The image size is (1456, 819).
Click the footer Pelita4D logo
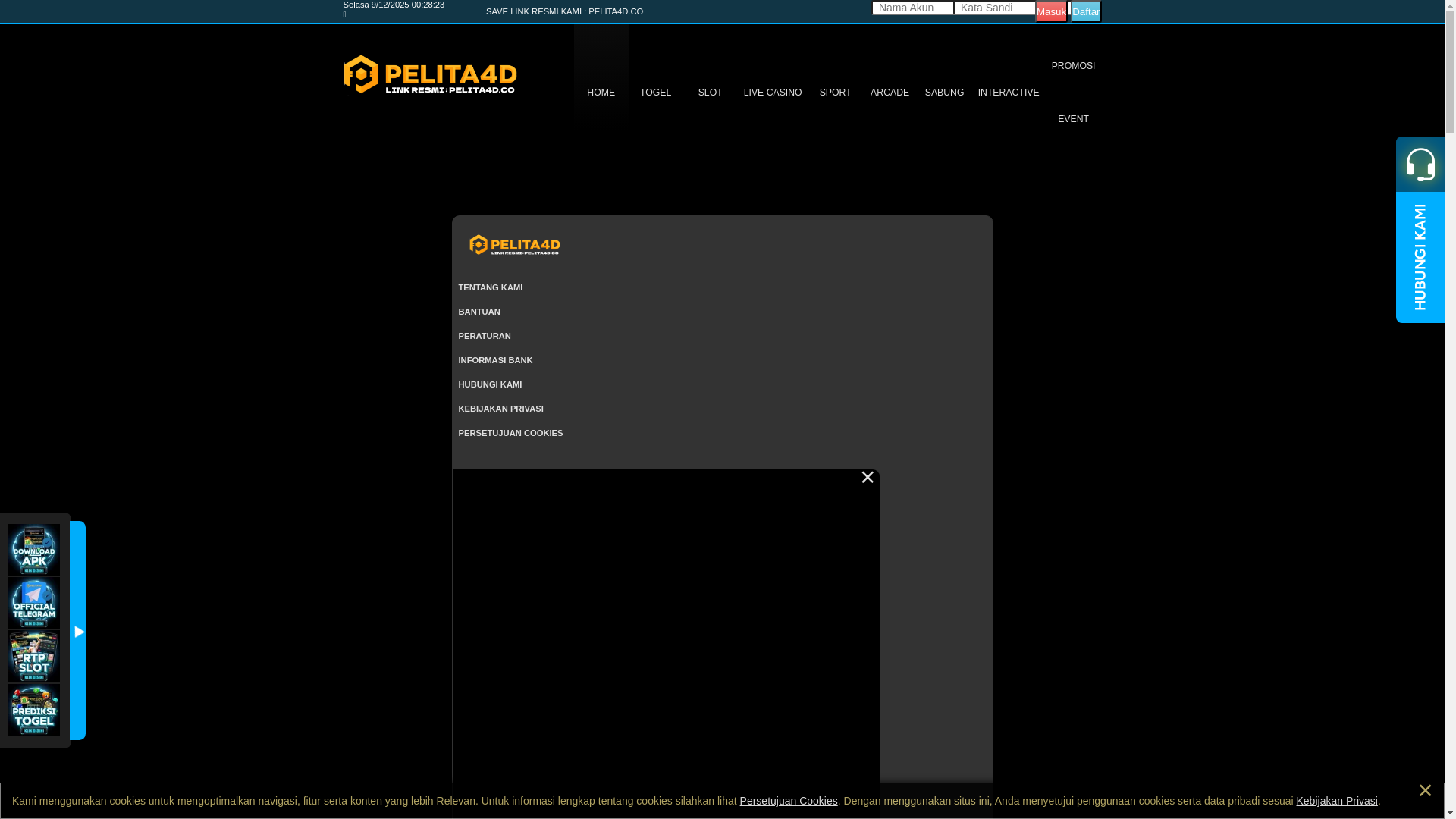[514, 245]
